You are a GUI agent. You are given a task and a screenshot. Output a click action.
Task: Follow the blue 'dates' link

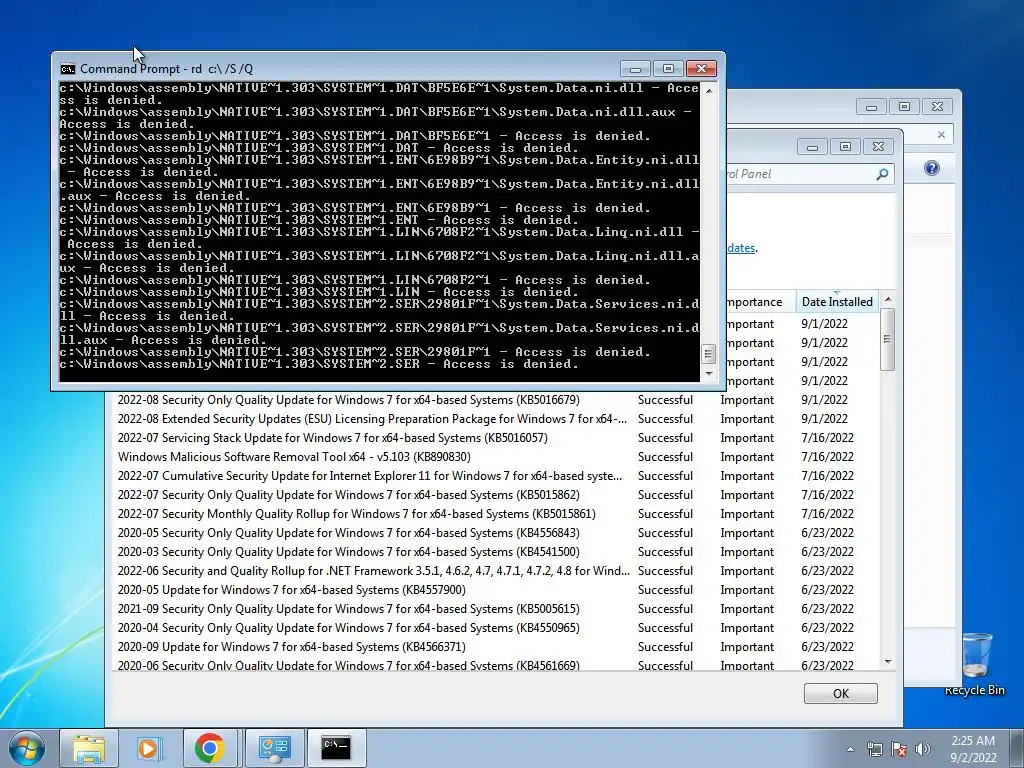(741, 248)
